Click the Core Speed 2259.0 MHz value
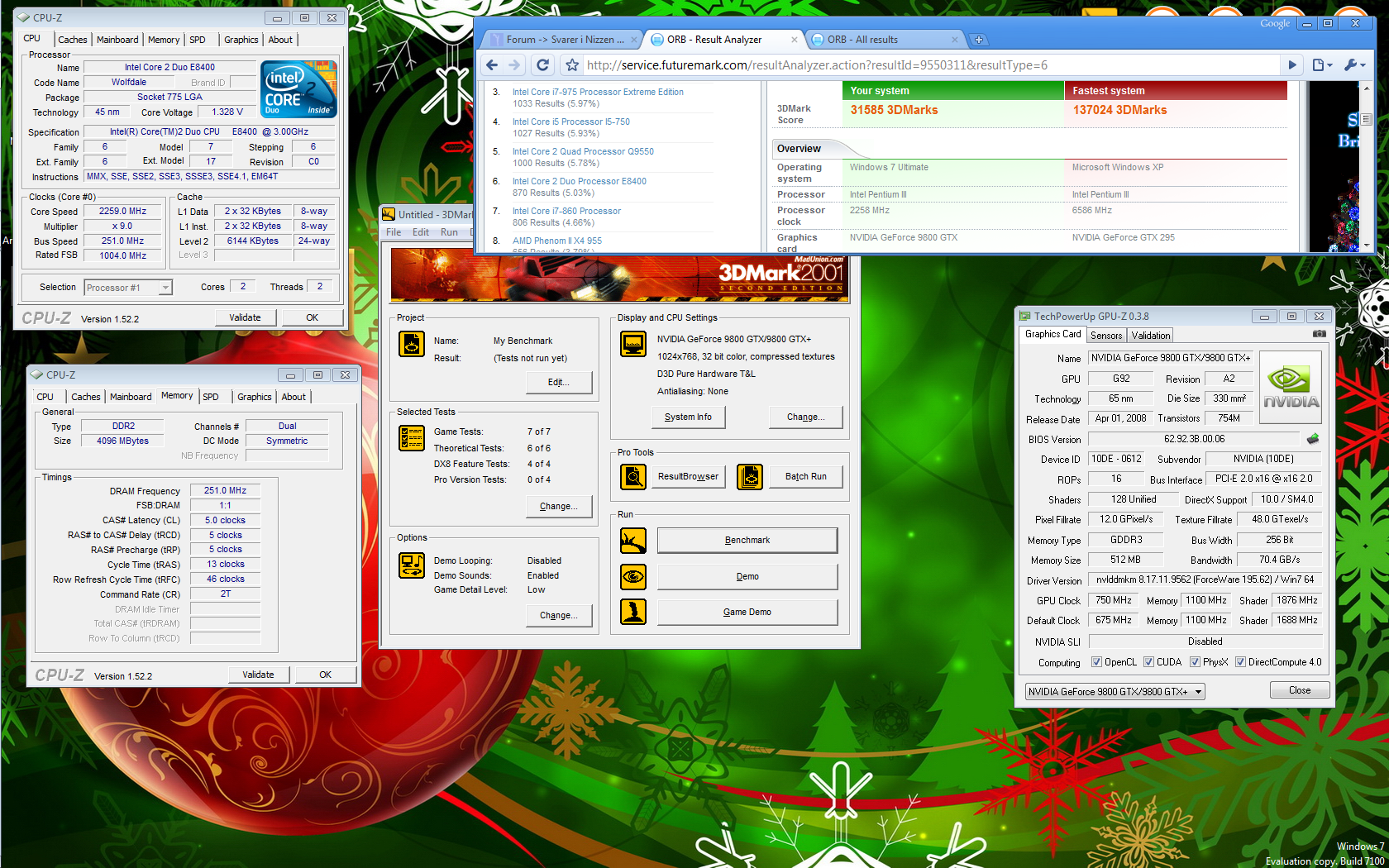Image resolution: width=1389 pixels, height=868 pixels. pyautogui.click(x=123, y=212)
